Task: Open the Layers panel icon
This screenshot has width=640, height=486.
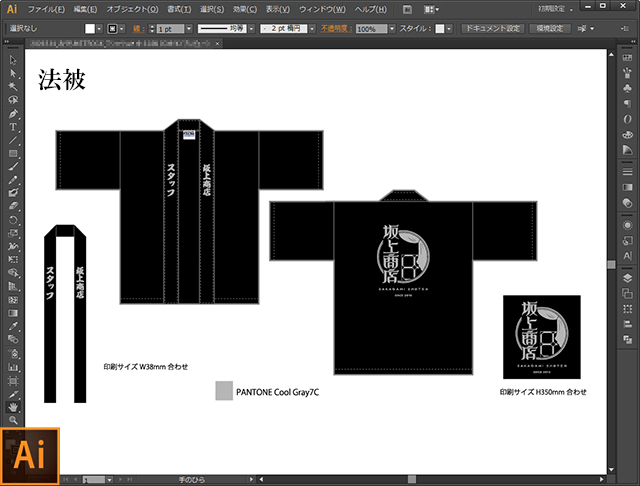Action: [x=627, y=278]
